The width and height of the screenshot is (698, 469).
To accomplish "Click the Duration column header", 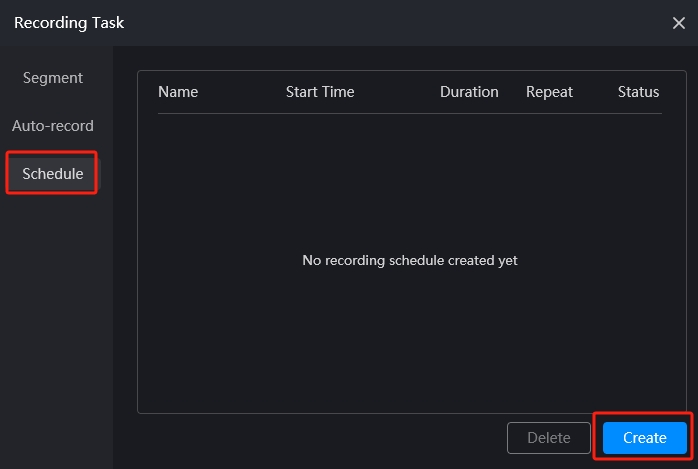I will 469,92.
